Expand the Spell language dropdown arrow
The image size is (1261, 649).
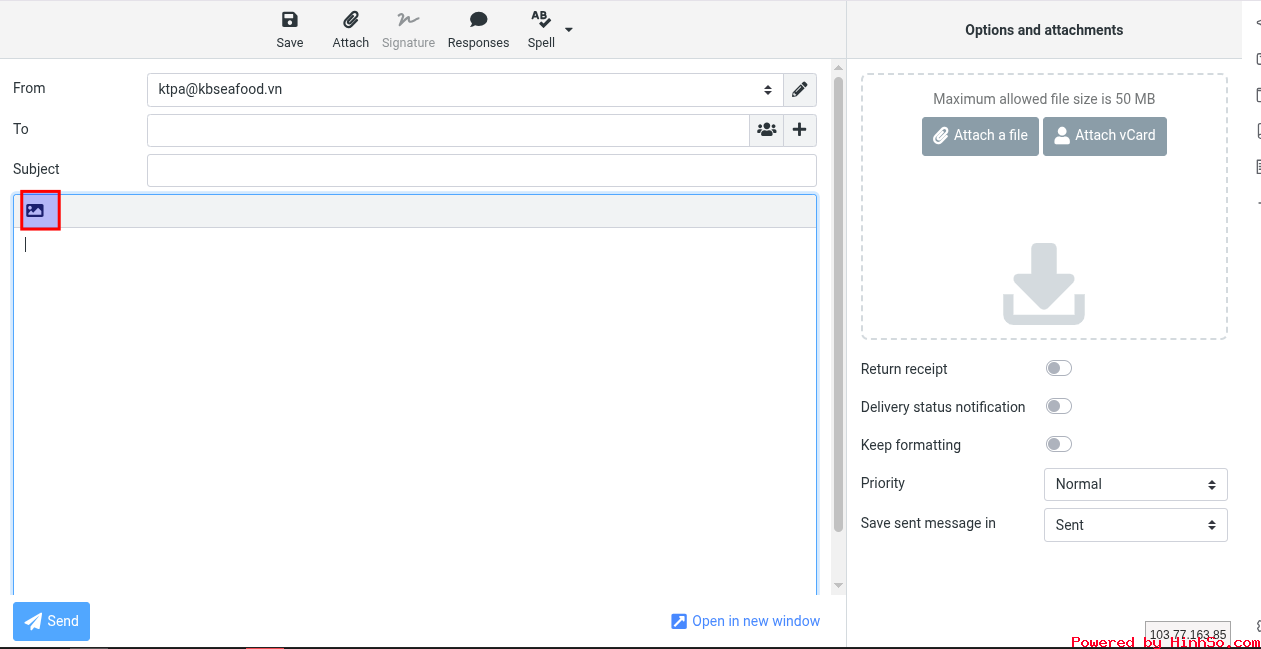569,30
